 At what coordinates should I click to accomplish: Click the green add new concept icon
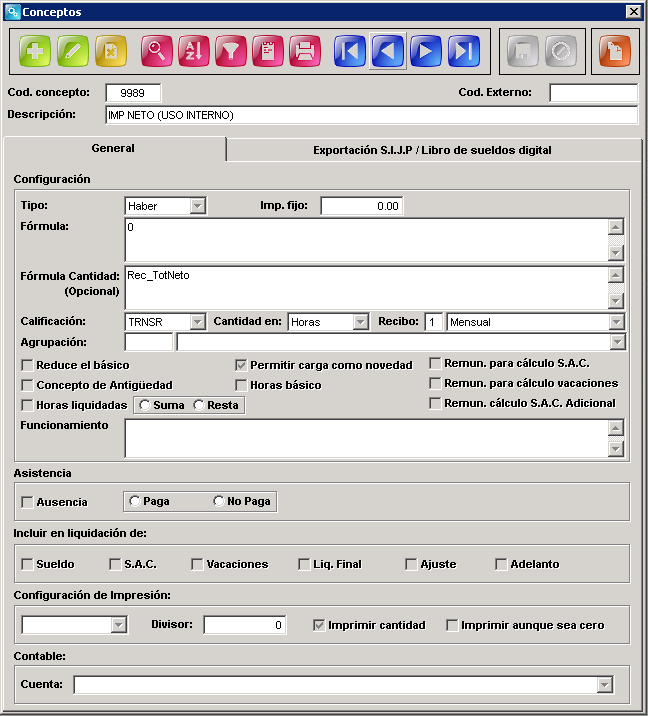pos(35,51)
